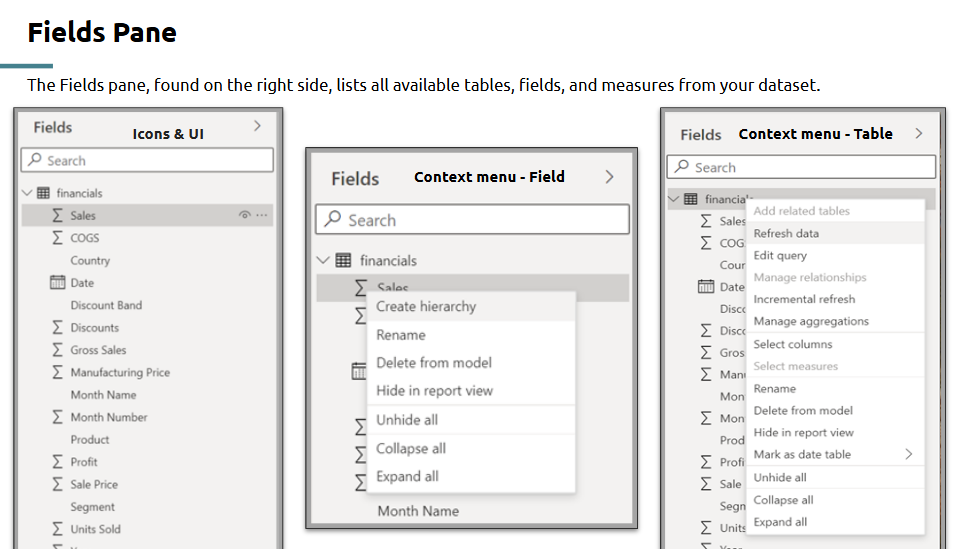The width and height of the screenshot is (954, 549).
Task: Select Edit query in the table context menu
Action: 835,255
